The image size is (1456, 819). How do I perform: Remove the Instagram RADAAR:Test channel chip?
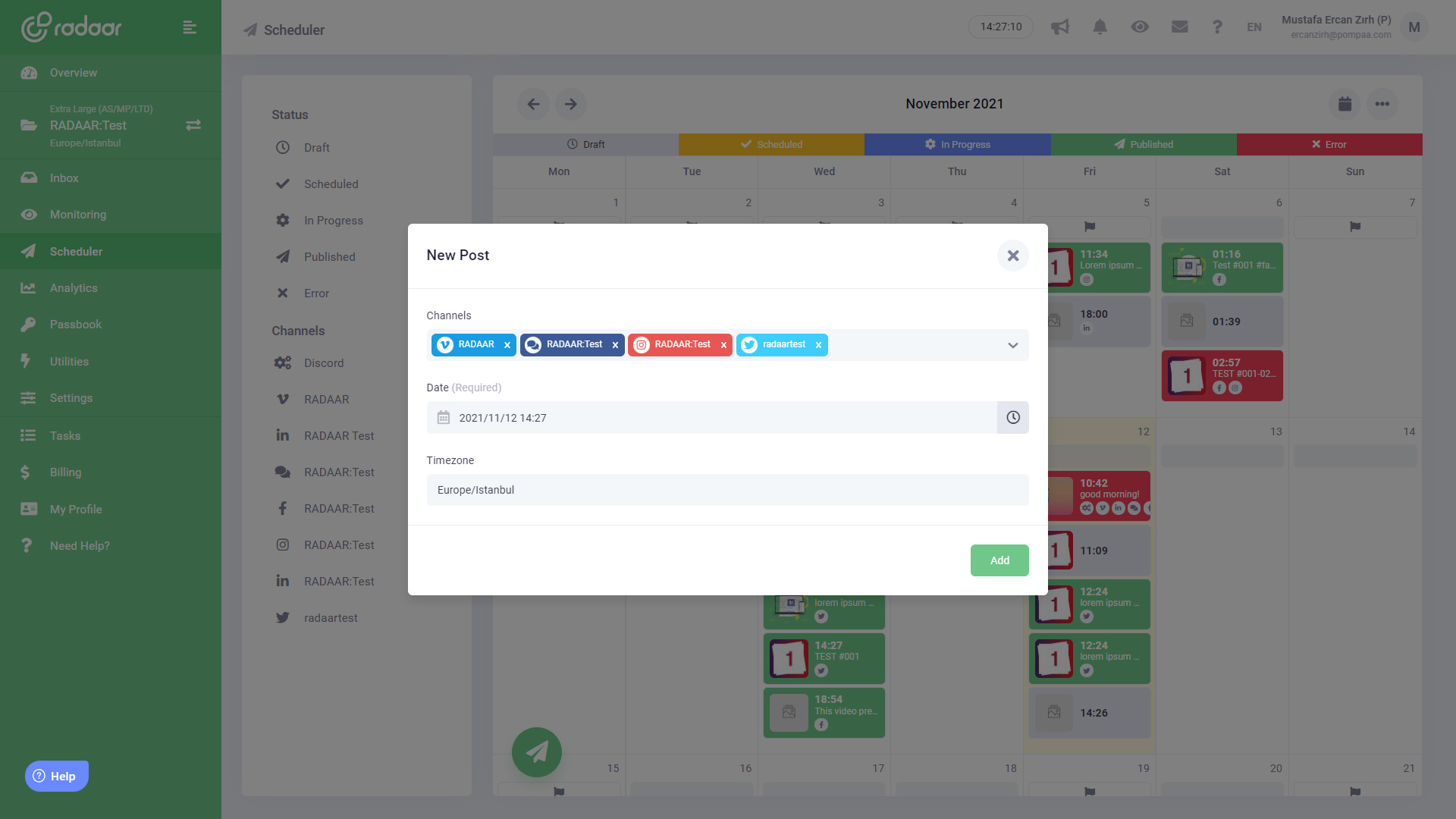click(x=723, y=345)
